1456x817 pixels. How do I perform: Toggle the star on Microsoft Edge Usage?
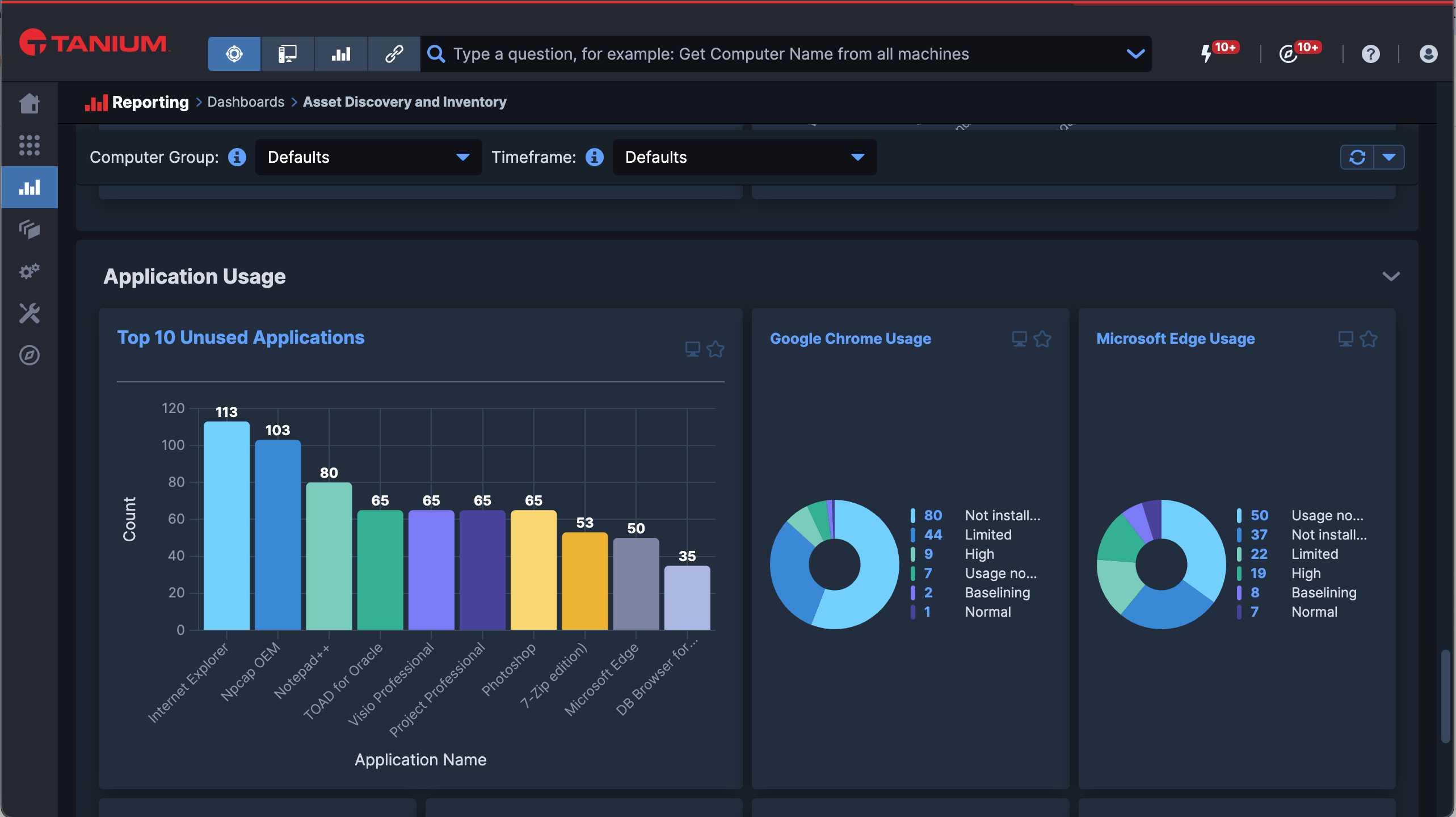pyautogui.click(x=1369, y=339)
